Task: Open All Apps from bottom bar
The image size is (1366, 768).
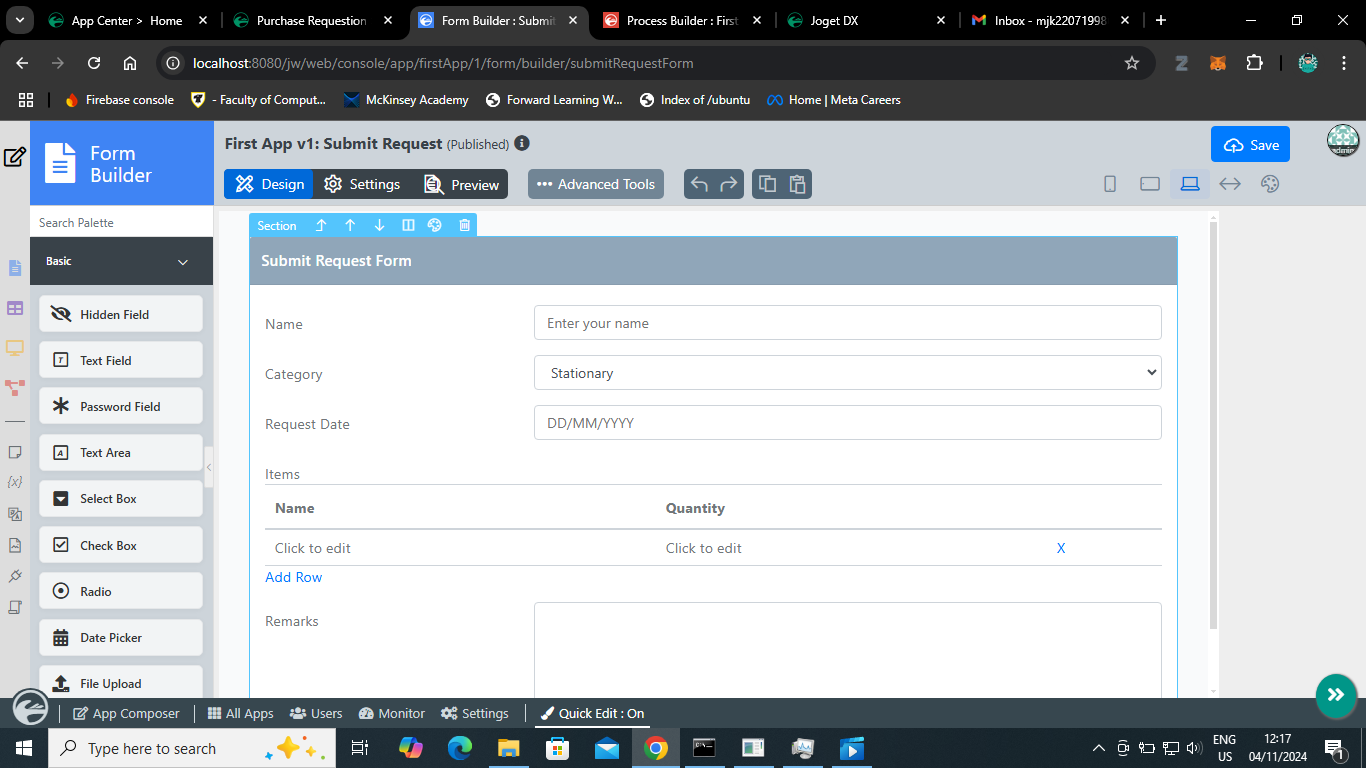Action: 240,713
